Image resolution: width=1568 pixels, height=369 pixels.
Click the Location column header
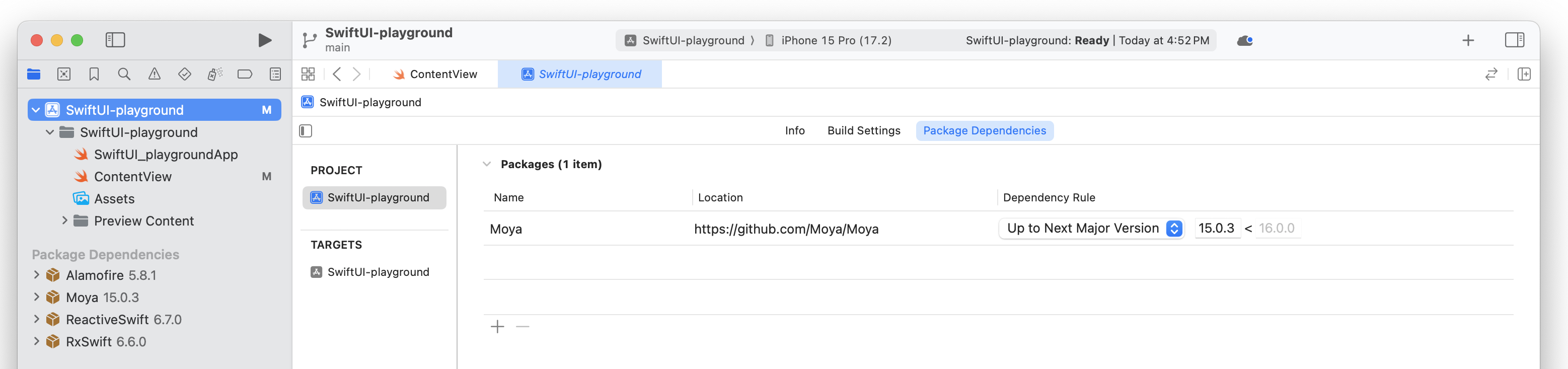[x=720, y=197]
